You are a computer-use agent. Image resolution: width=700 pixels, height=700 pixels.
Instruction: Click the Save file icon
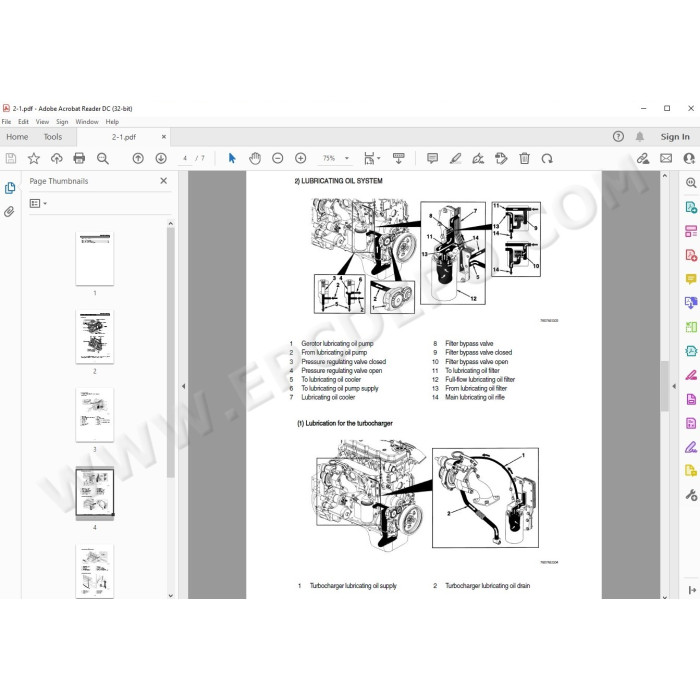[11, 158]
